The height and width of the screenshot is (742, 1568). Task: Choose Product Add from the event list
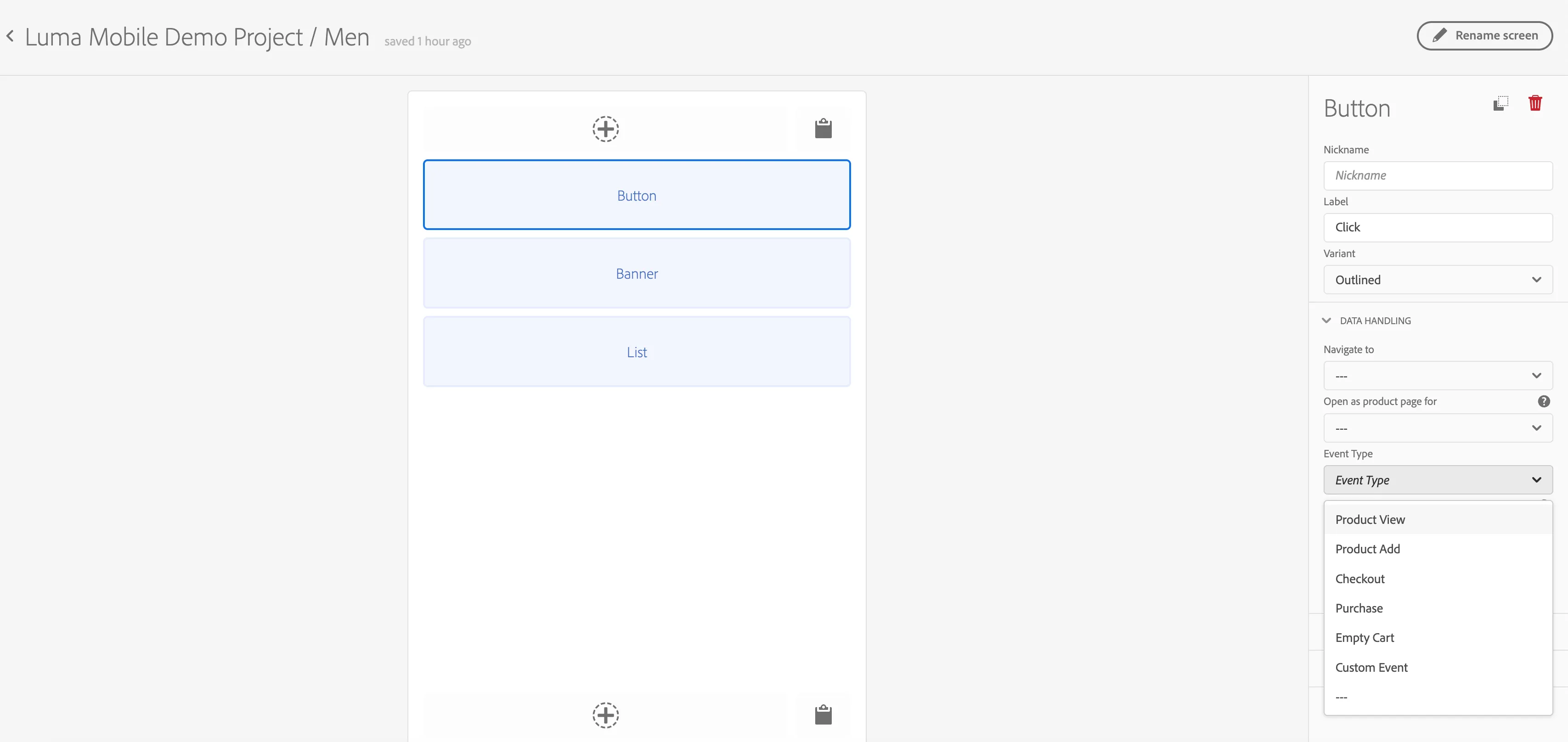coord(1438,549)
